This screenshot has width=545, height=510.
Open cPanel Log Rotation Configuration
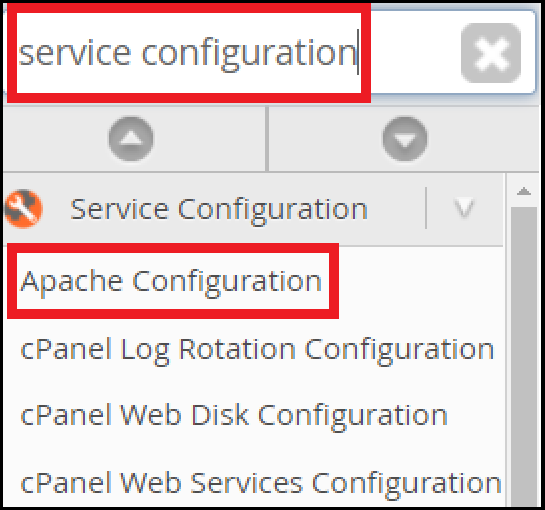[257, 350]
